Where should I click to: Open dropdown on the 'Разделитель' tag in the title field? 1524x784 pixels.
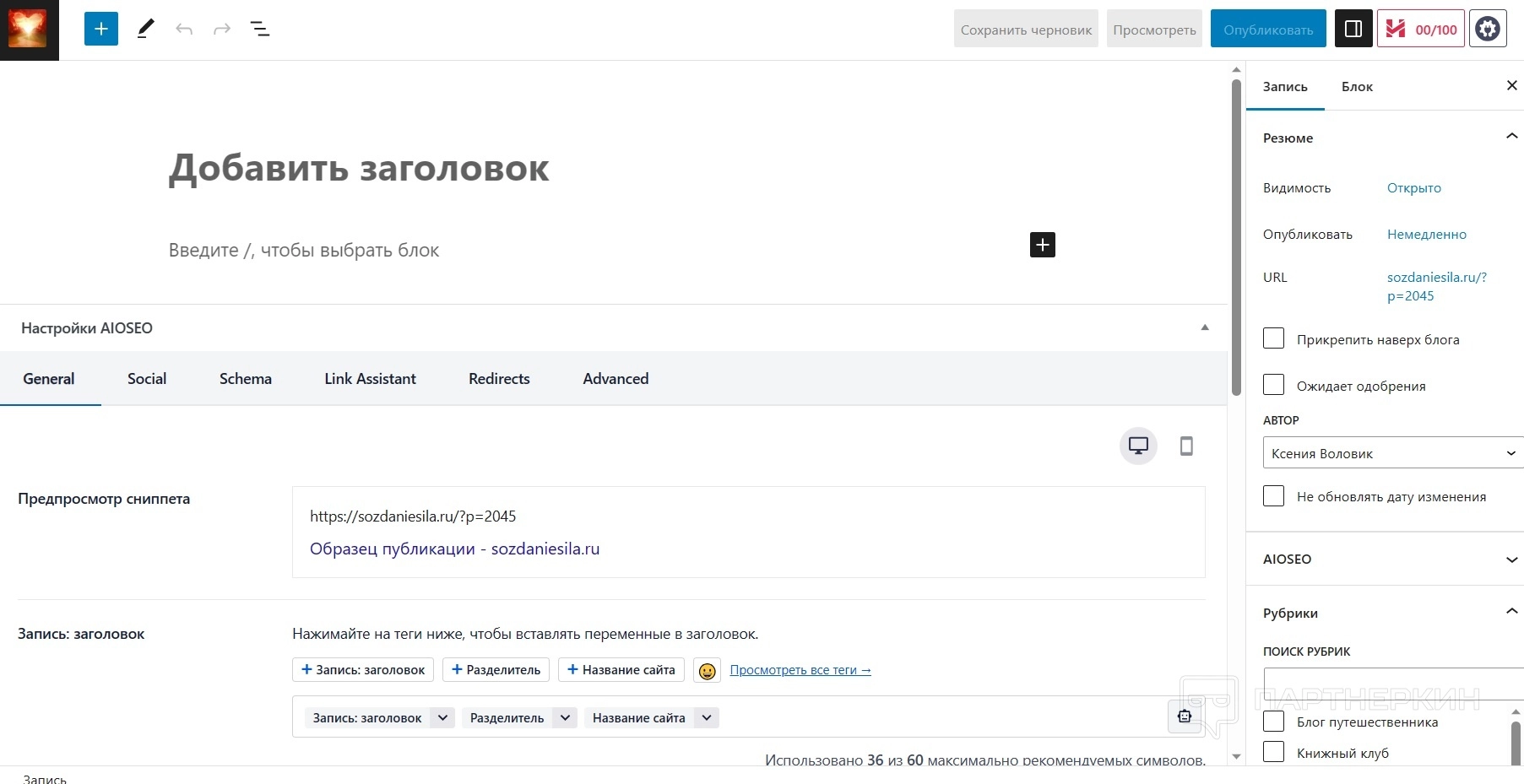click(565, 718)
